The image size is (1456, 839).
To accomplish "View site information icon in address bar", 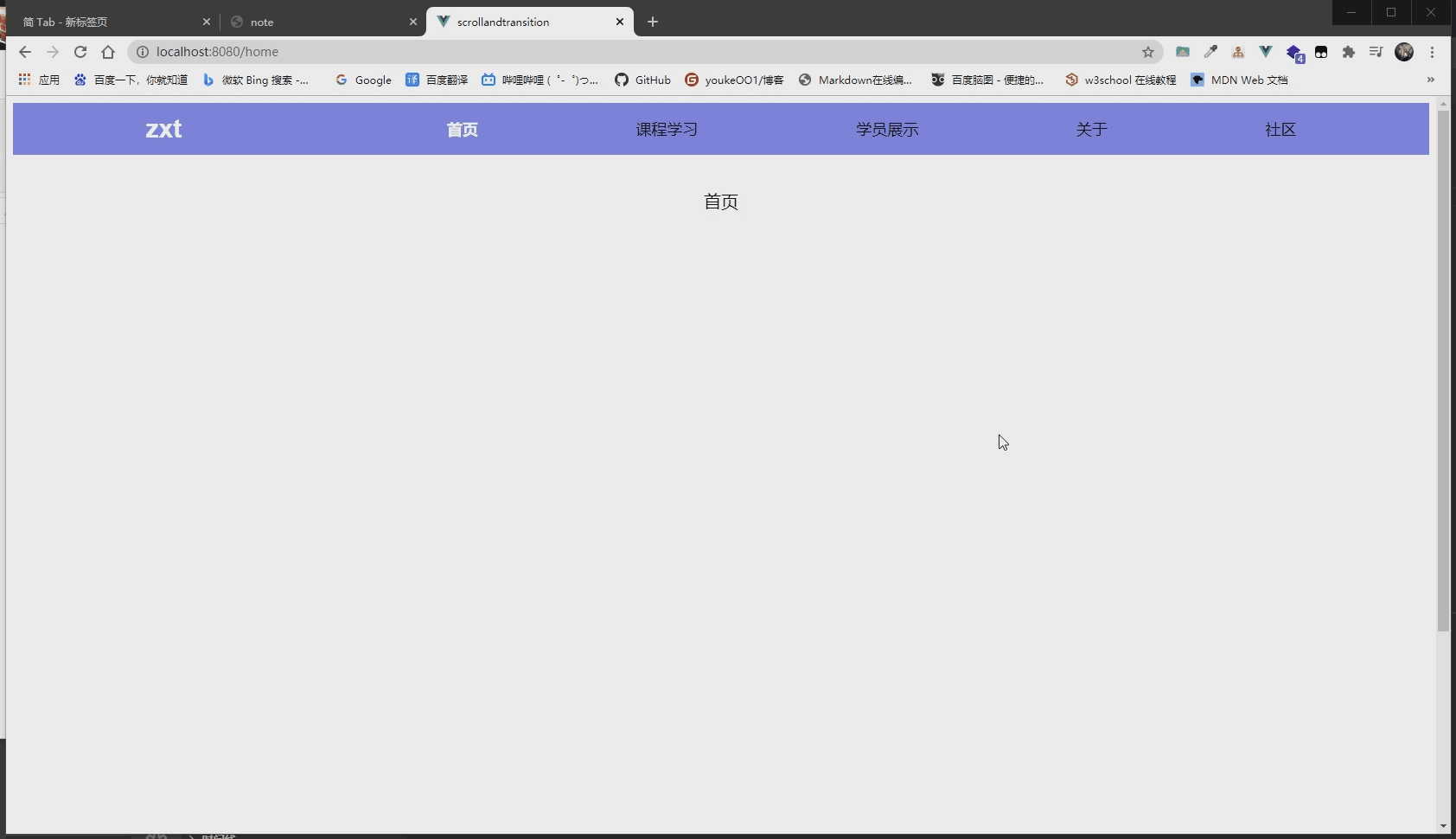I will click(x=143, y=52).
